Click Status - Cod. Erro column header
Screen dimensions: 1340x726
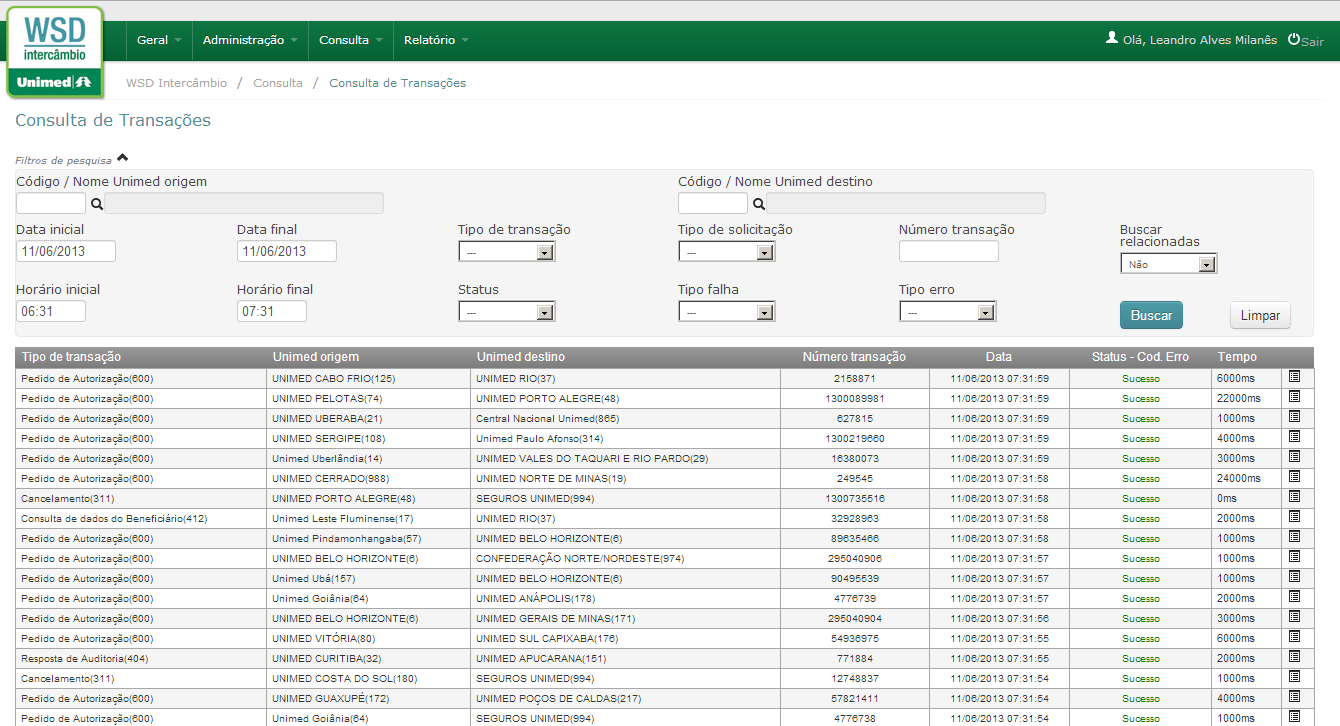pyautogui.click(x=1140, y=357)
